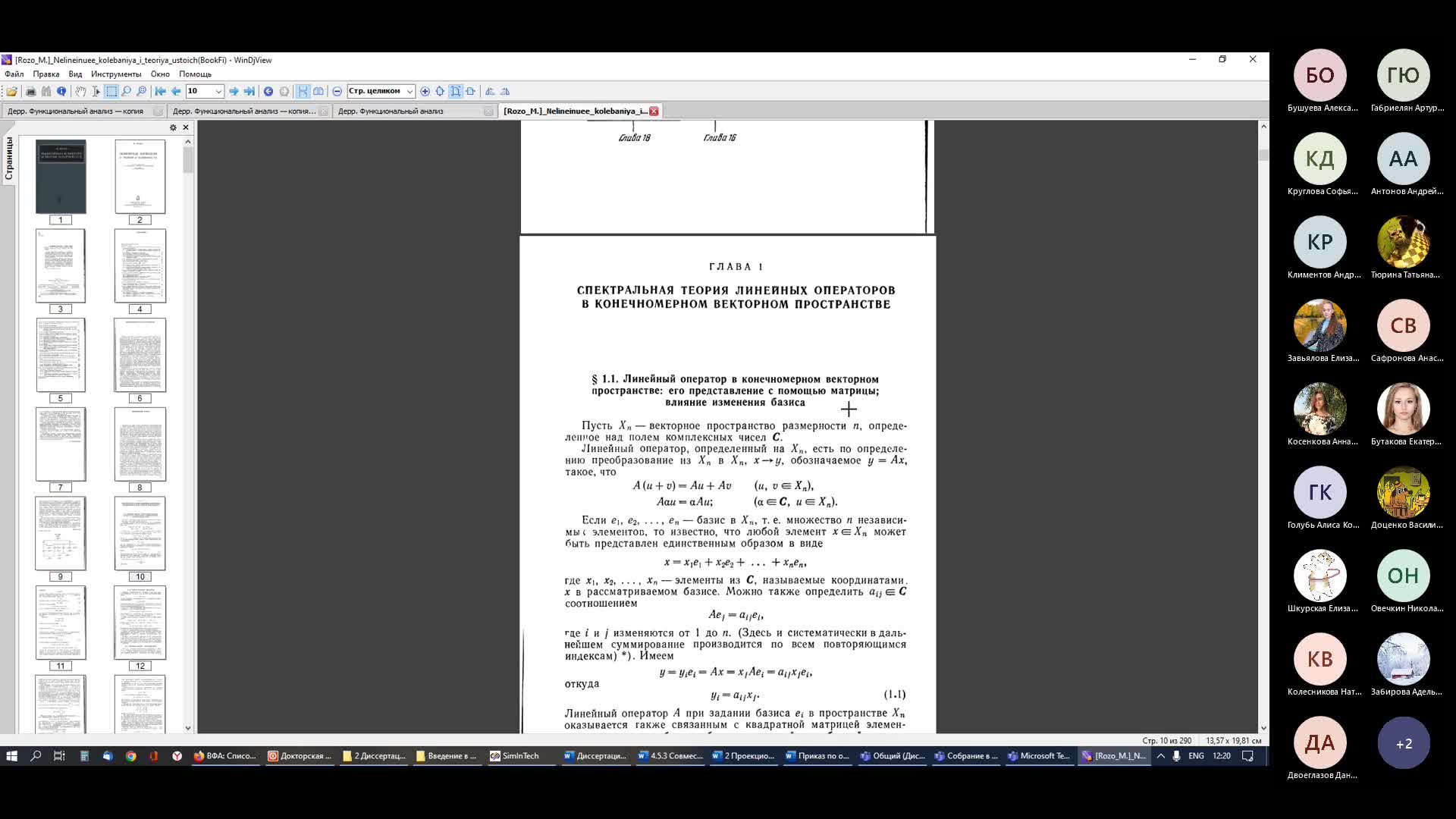Open the Windows Start menu
The image size is (1456, 819).
pyautogui.click(x=12, y=756)
